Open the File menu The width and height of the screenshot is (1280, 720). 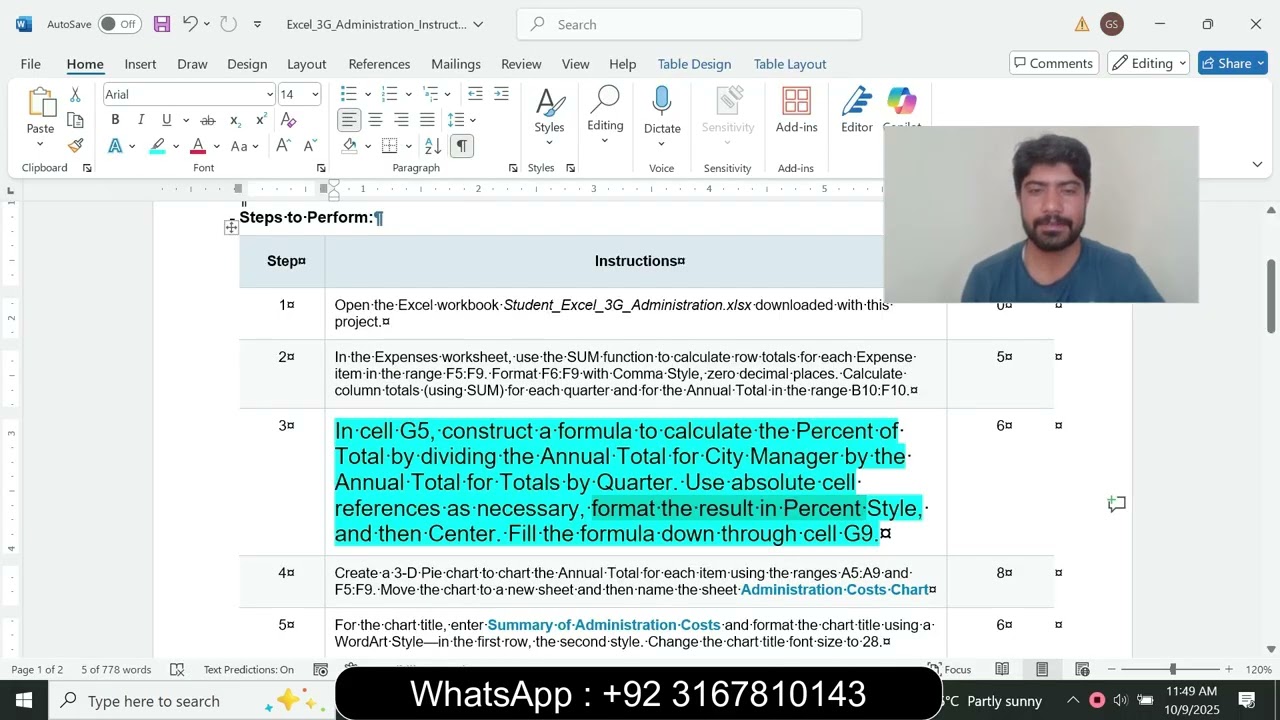[31, 64]
